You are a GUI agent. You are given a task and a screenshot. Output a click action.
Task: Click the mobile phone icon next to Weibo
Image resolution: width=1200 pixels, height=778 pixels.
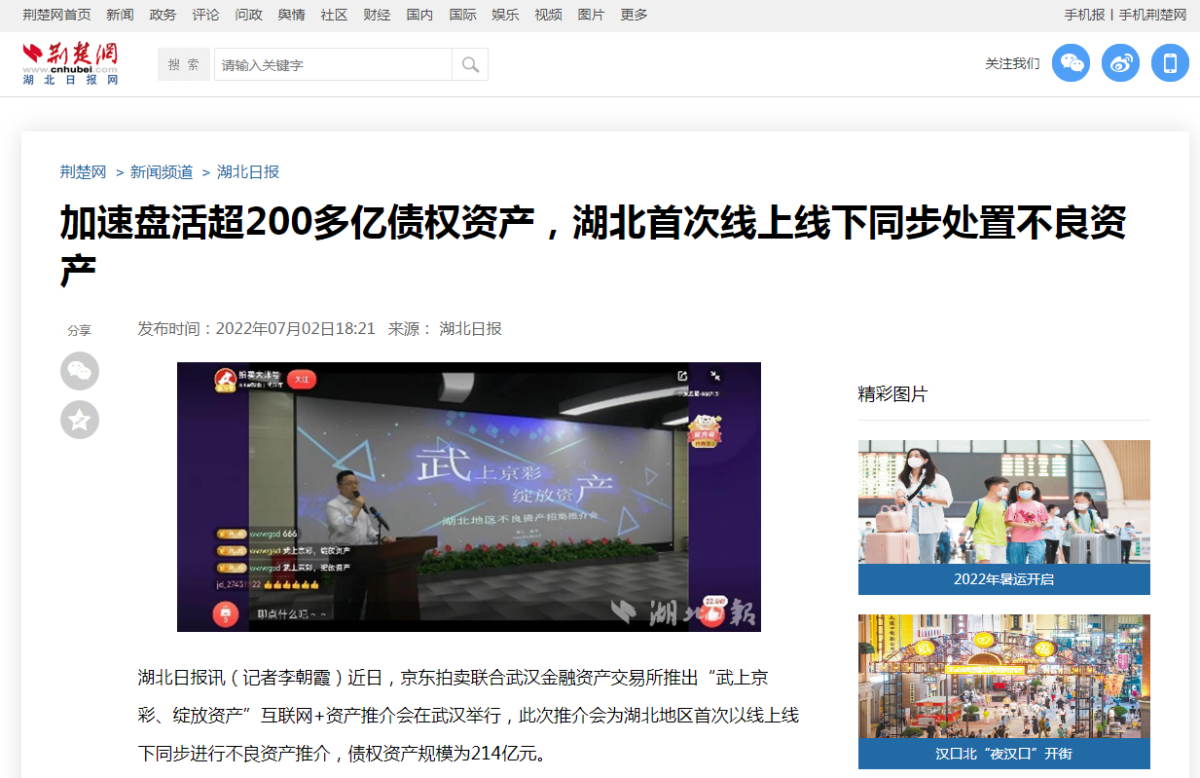click(1170, 63)
